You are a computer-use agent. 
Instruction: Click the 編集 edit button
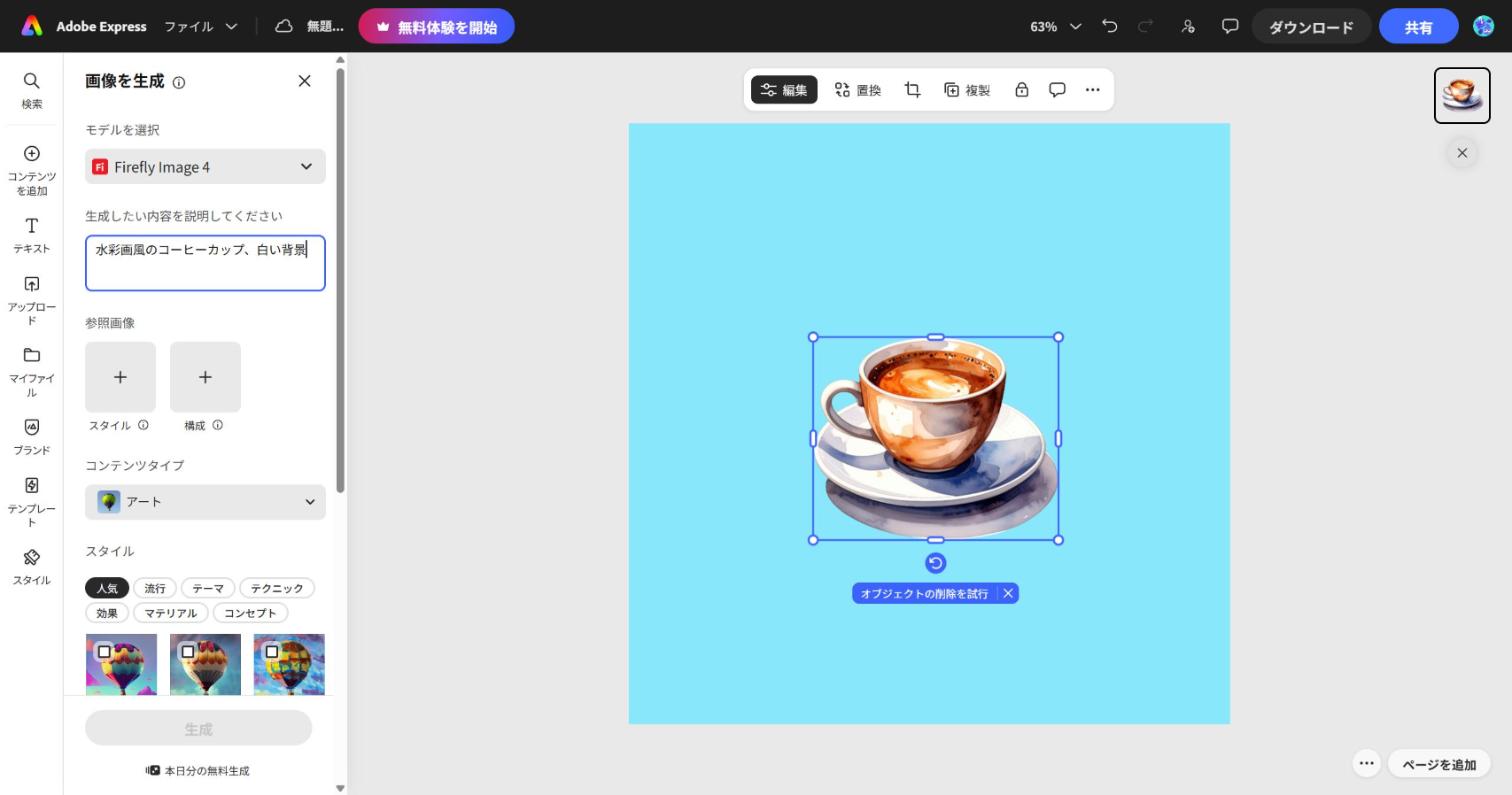pyautogui.click(x=784, y=90)
